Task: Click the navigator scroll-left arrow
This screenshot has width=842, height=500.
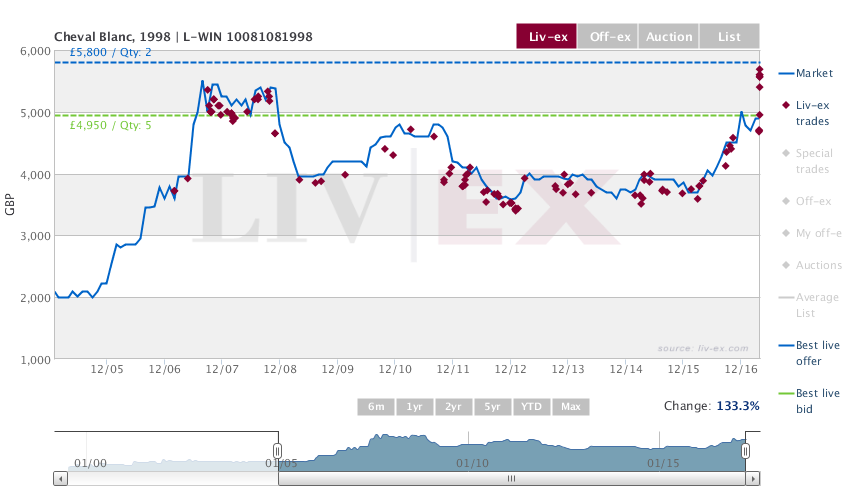Action: pos(61,479)
